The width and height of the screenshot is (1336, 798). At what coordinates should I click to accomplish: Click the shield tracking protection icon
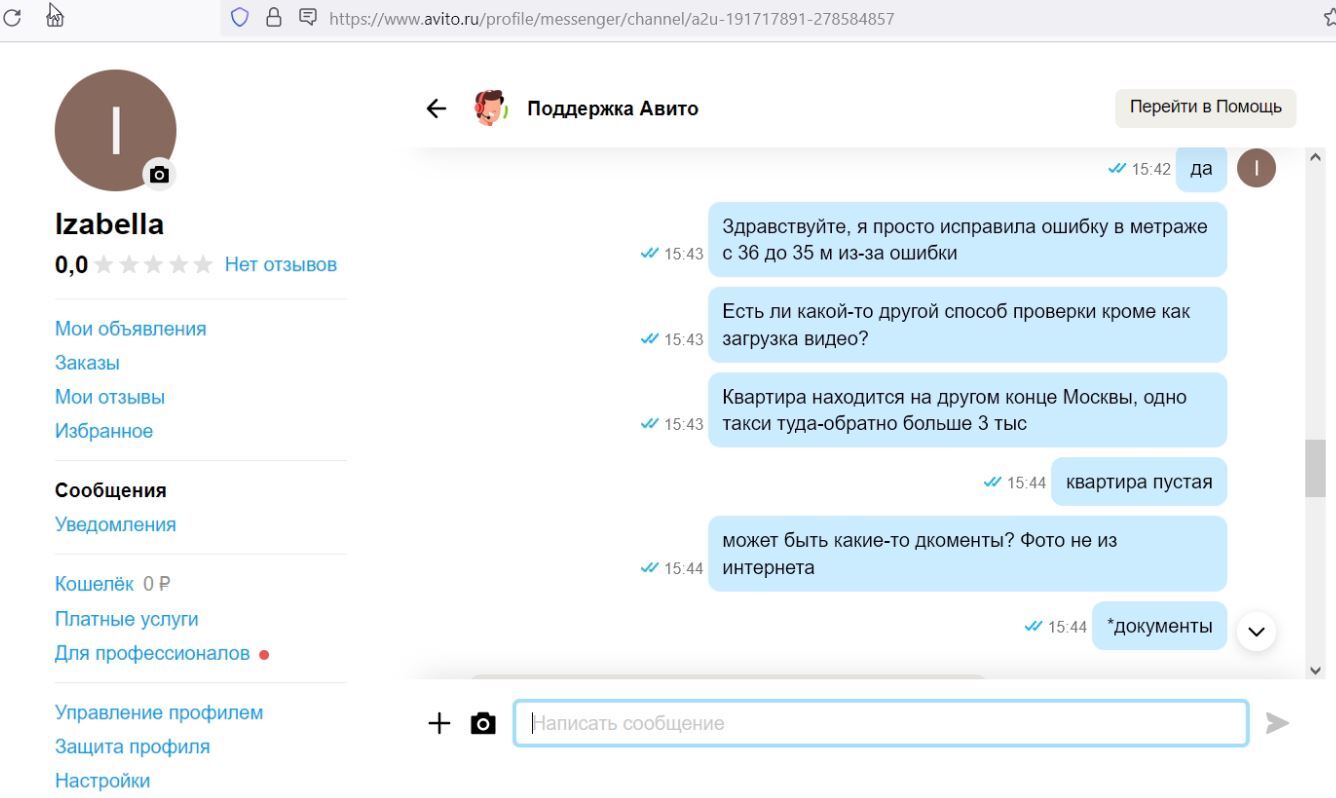[x=239, y=18]
